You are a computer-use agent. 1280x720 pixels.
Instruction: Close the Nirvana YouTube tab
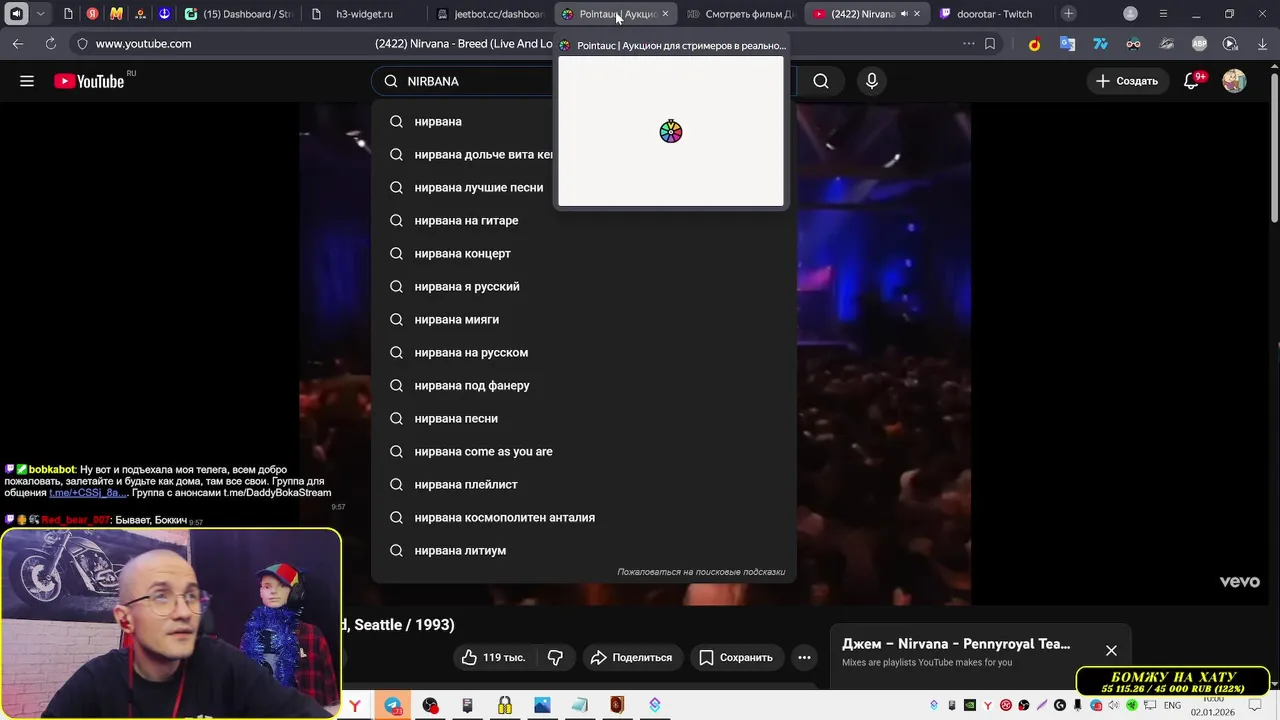pos(917,14)
